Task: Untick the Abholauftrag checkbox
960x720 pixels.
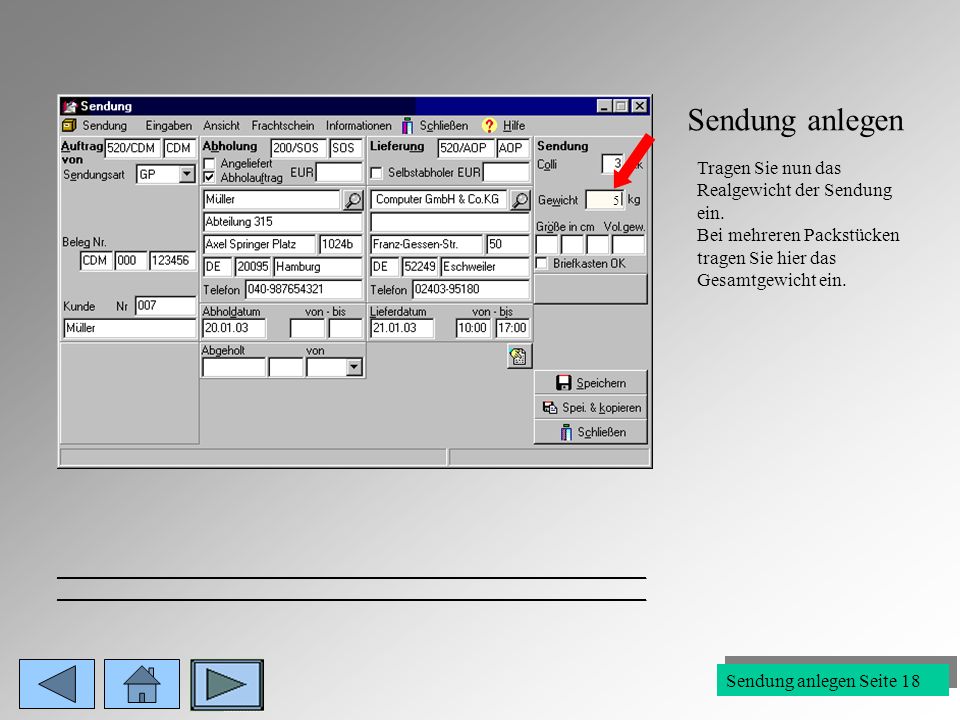Action: tap(209, 178)
